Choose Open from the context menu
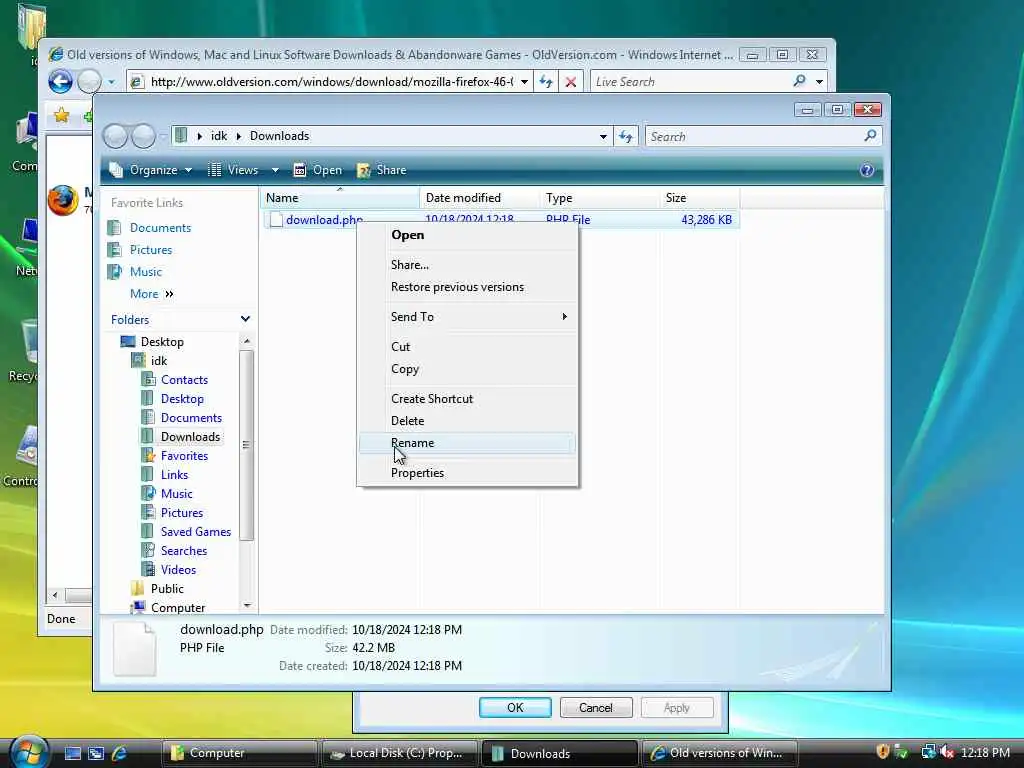This screenshot has height=768, width=1024. 466,235
